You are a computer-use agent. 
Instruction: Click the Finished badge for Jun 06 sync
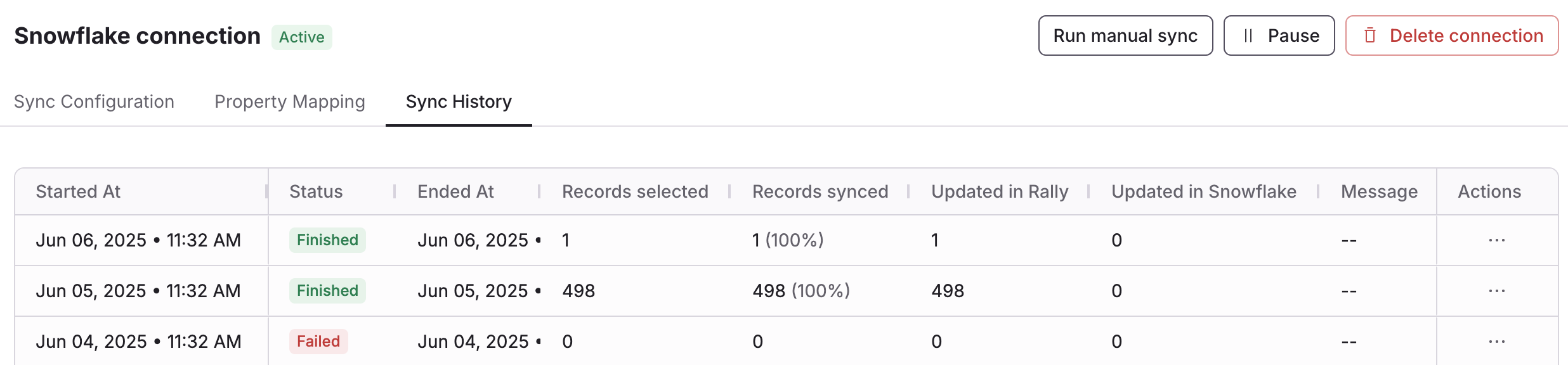point(327,240)
